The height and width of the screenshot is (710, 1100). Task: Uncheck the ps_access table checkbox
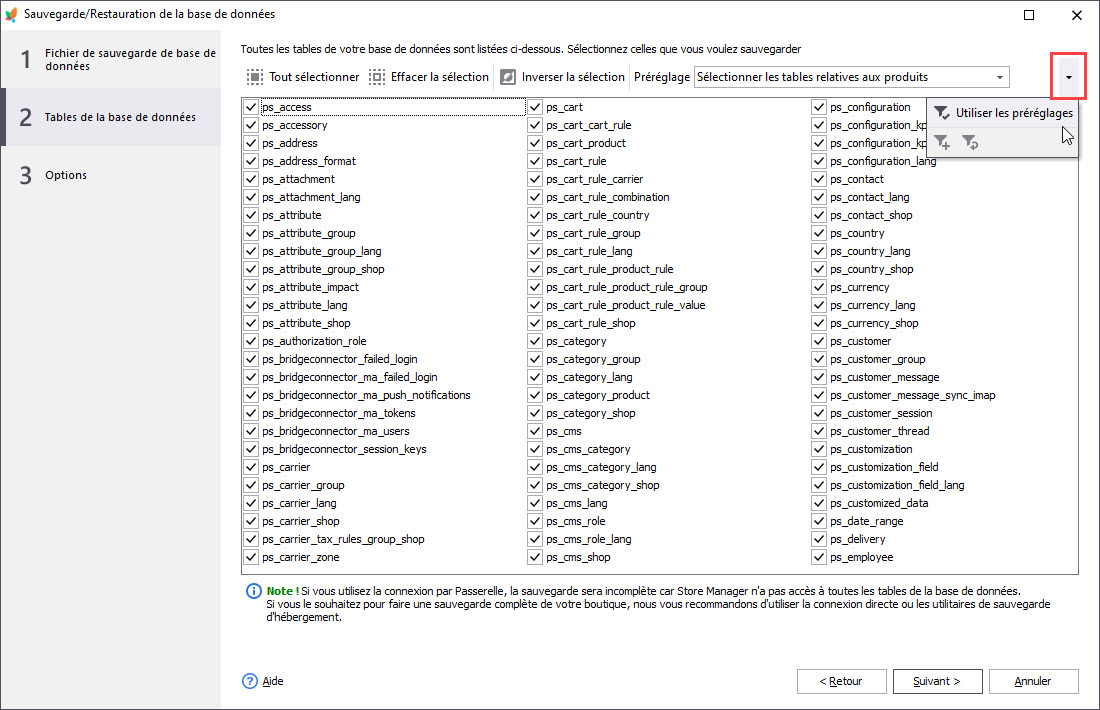coord(251,107)
